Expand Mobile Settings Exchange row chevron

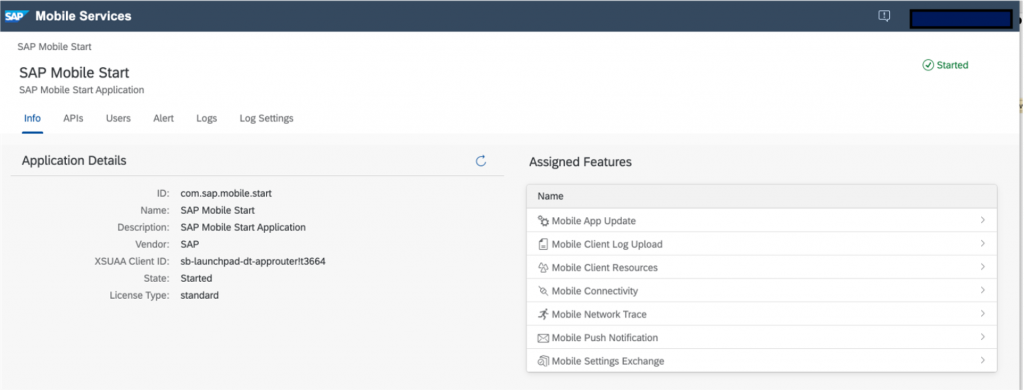(982, 361)
